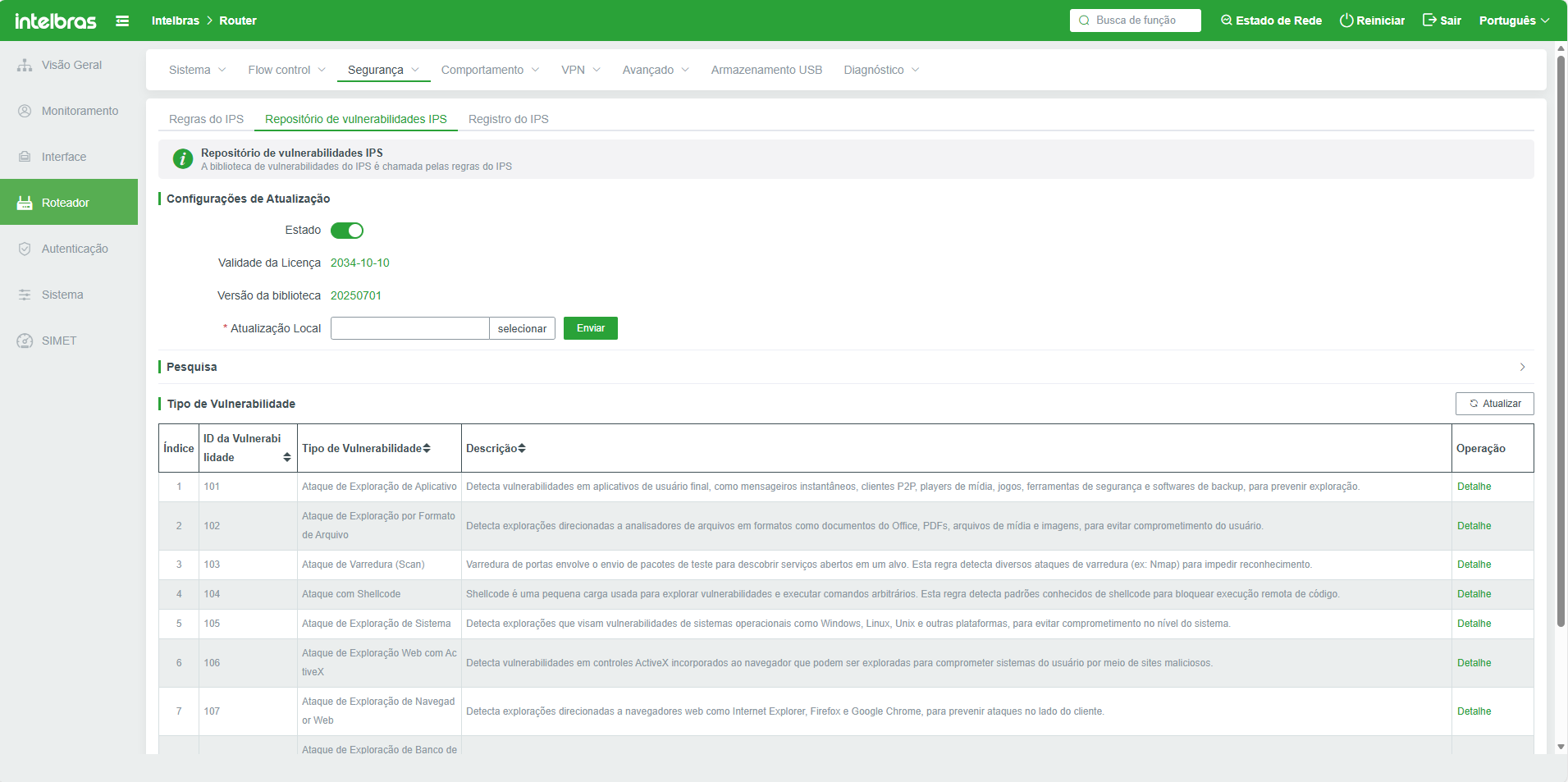Switch to the Regras do IPS tab
Image resolution: width=1568 pixels, height=782 pixels.
(x=206, y=119)
